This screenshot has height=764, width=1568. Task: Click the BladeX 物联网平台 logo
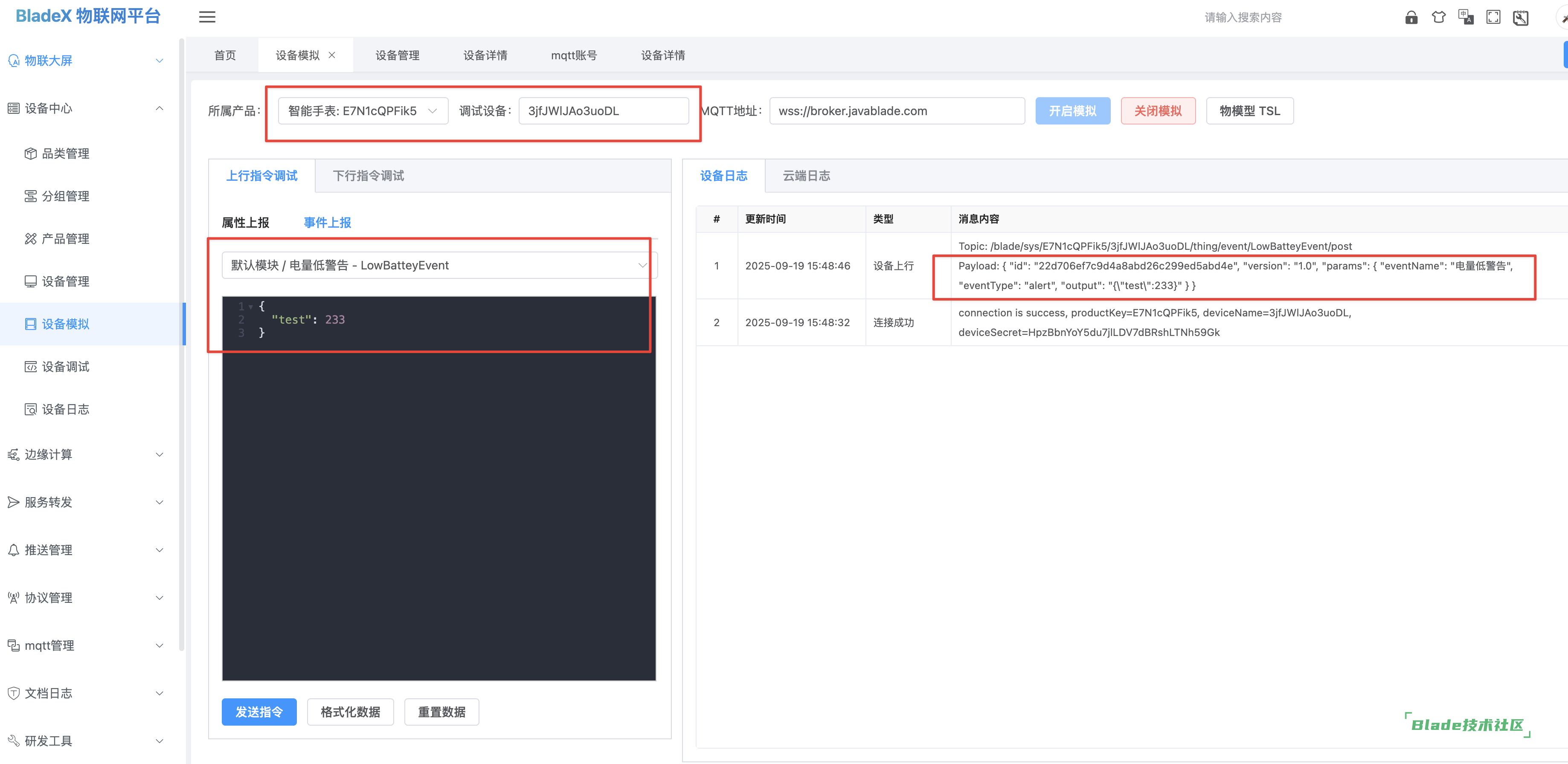pos(87,17)
